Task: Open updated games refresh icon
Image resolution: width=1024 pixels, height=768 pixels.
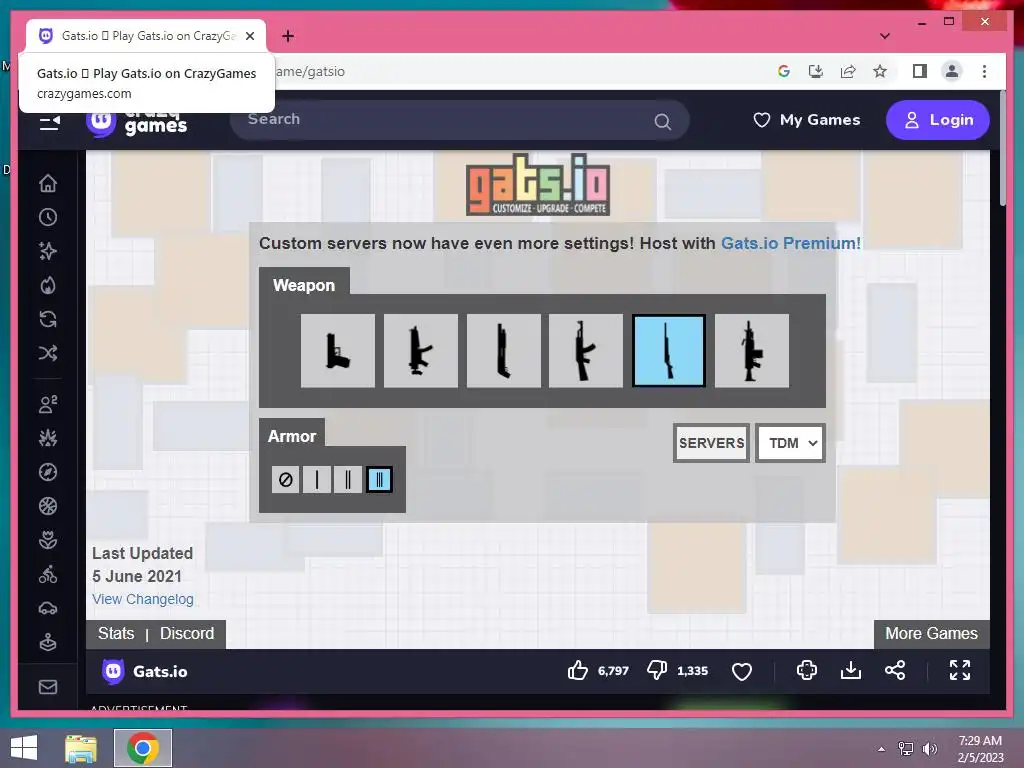Action: (48, 319)
